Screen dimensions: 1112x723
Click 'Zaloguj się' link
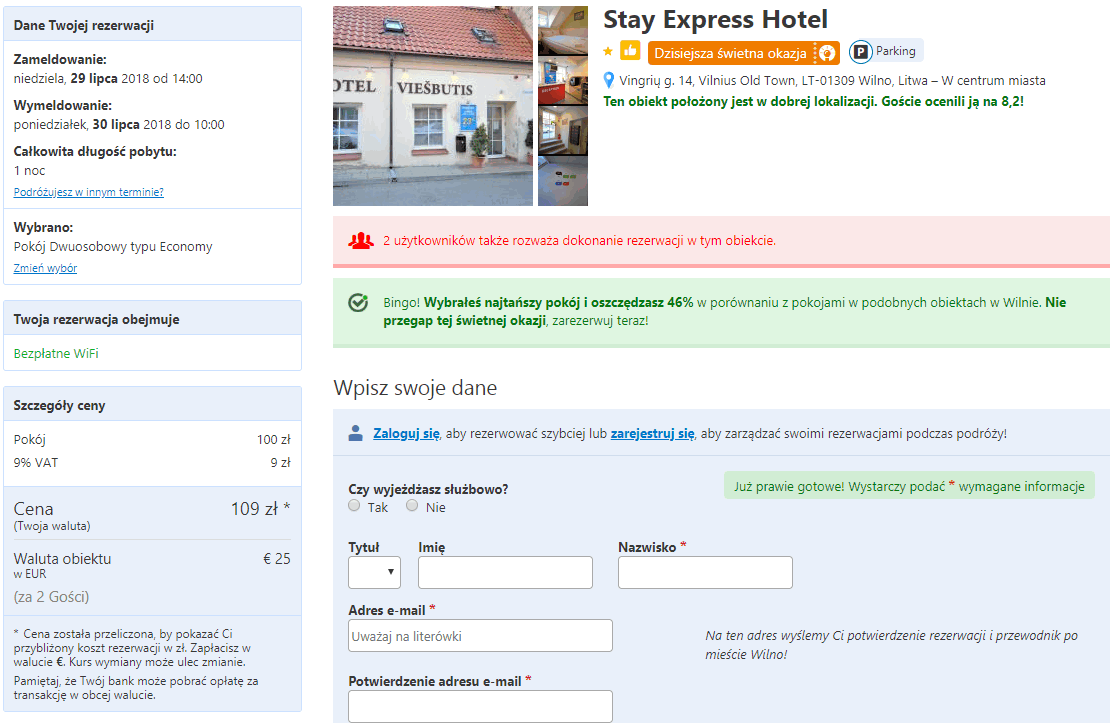click(406, 434)
